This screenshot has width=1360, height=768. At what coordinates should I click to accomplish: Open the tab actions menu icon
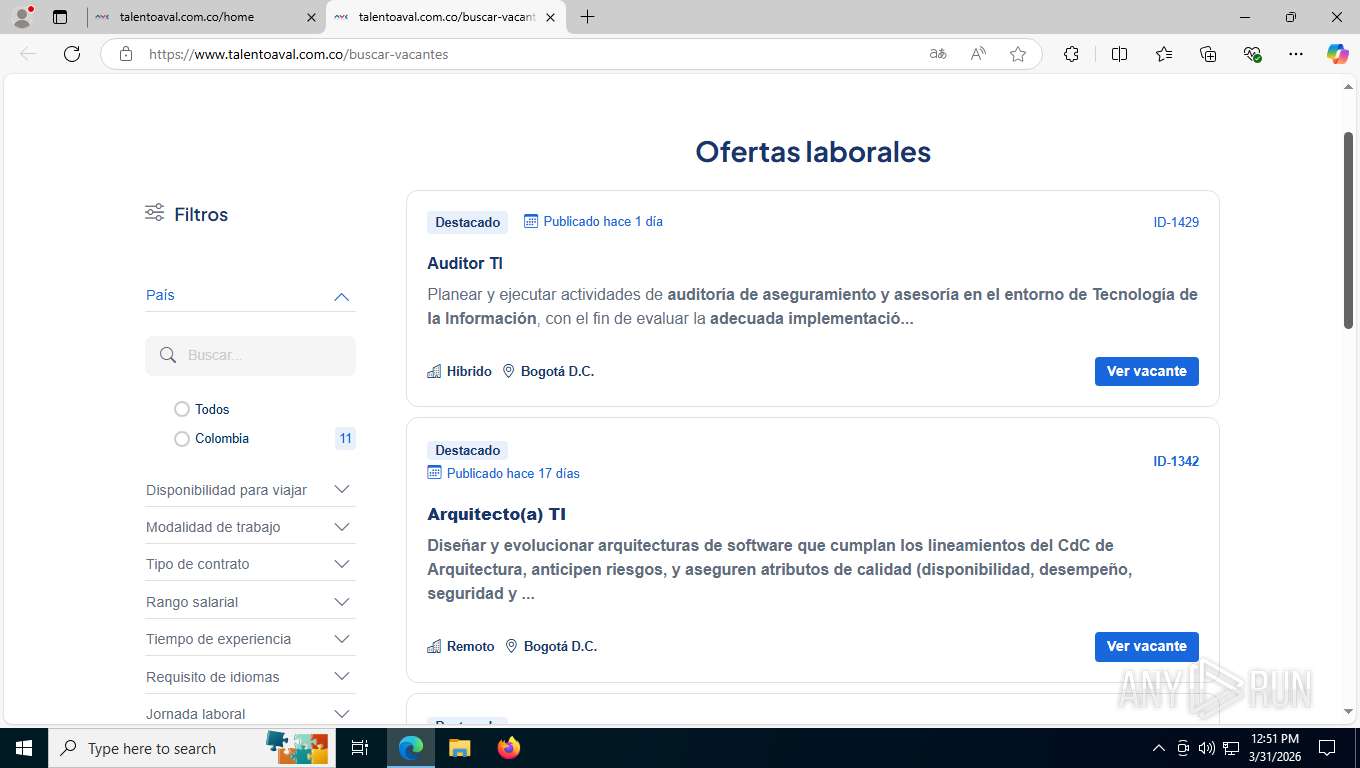tap(60, 17)
